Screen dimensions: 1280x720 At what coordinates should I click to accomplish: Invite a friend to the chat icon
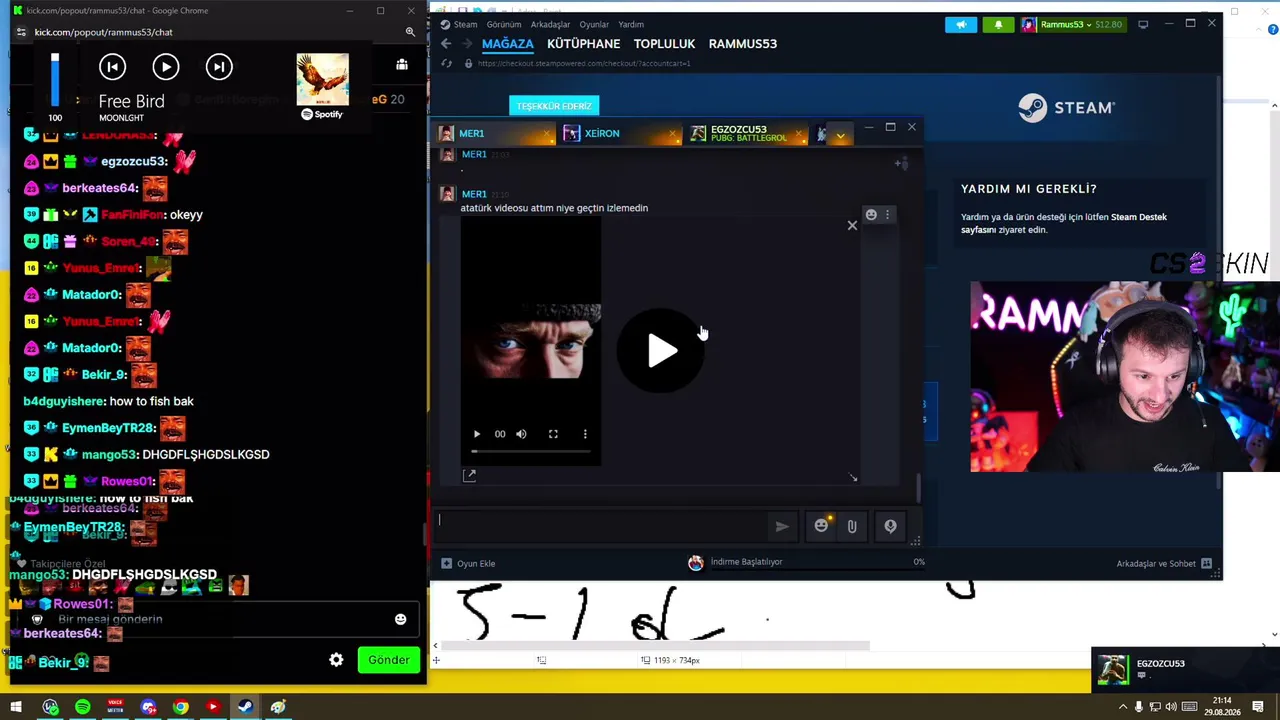[901, 162]
